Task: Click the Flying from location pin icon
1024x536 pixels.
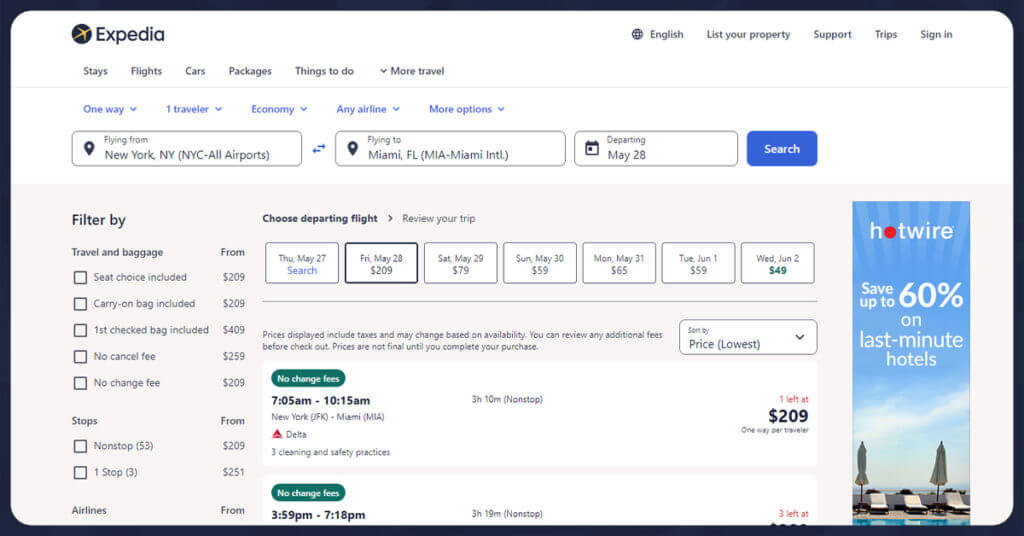Action: pos(89,149)
